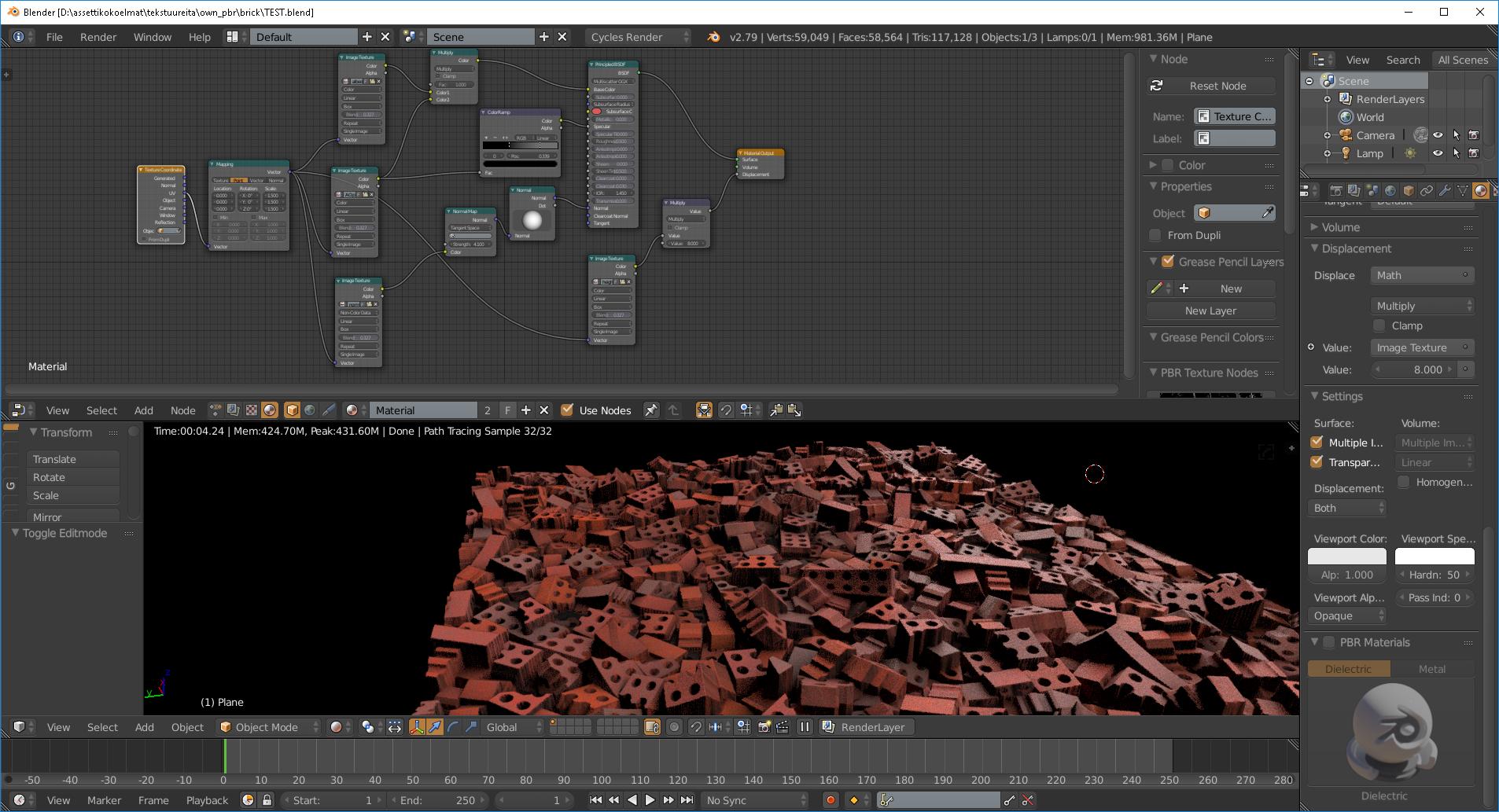Click the New Layer button
1499x812 pixels.
(x=1211, y=310)
